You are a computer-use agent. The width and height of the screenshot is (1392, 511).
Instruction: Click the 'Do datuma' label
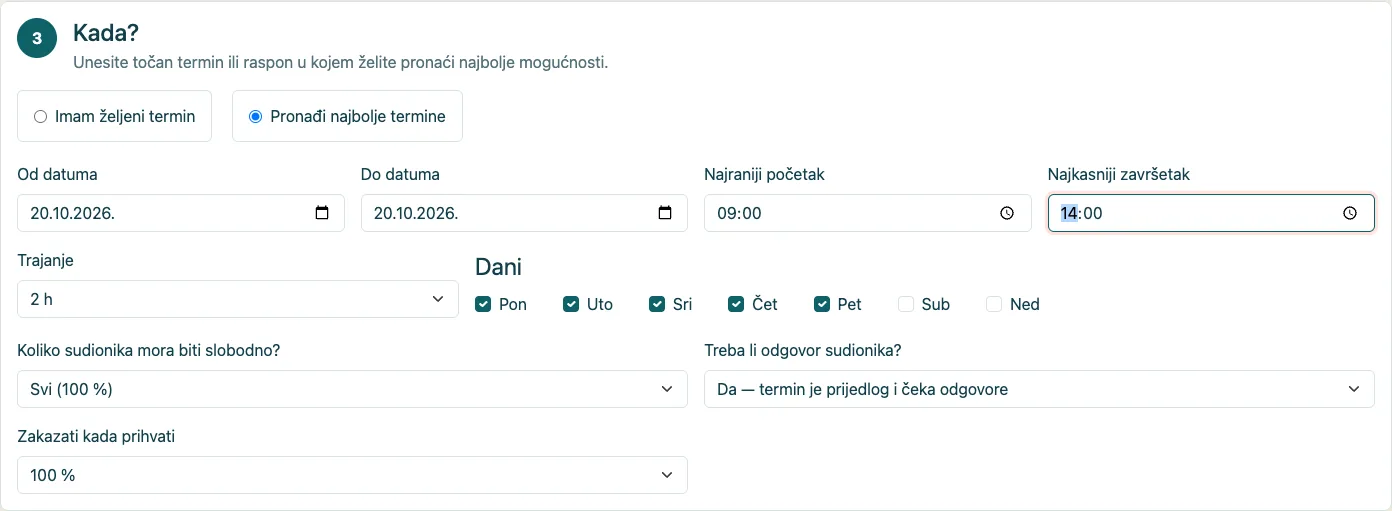[400, 174]
